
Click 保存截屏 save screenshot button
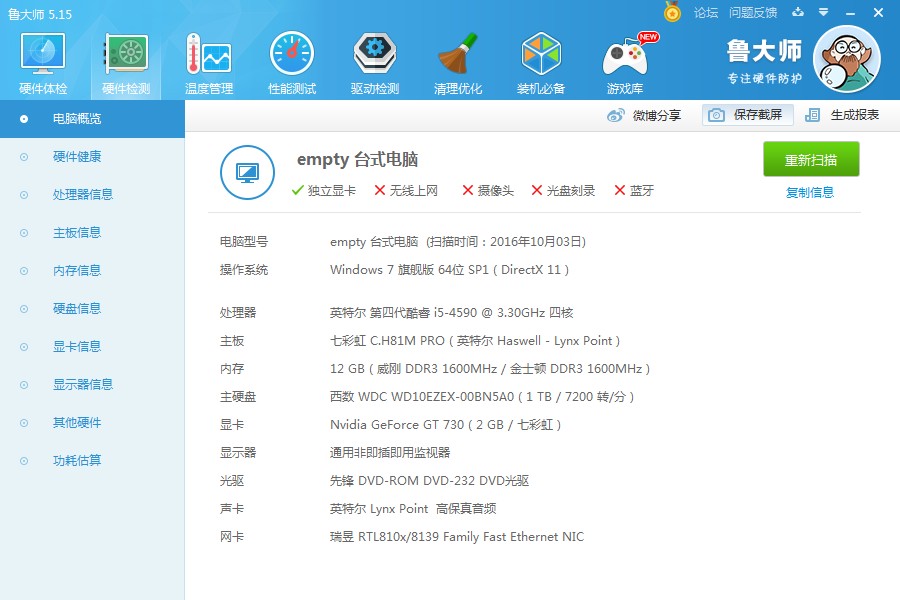click(748, 115)
